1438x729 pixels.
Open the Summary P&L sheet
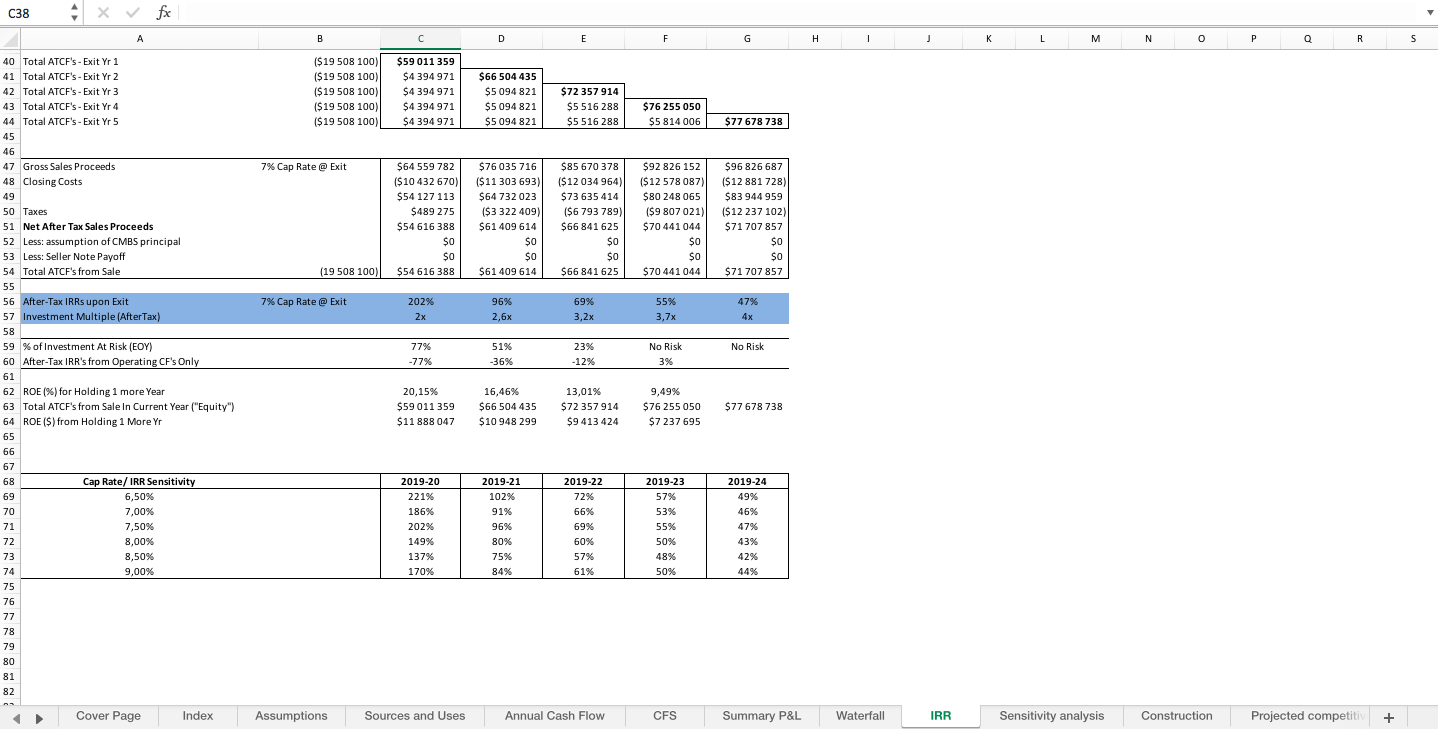(x=761, y=716)
